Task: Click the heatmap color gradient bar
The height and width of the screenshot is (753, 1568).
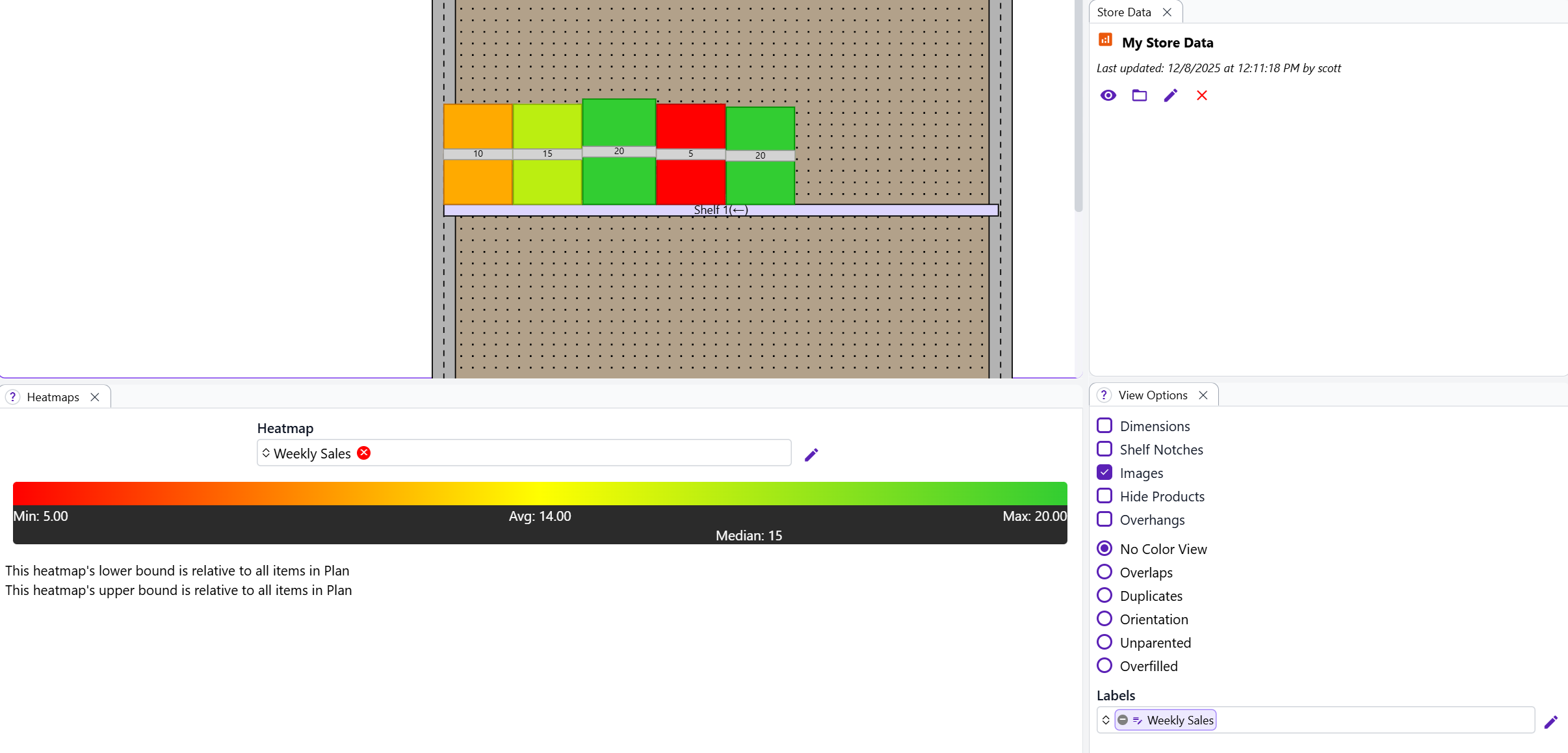Action: click(540, 494)
